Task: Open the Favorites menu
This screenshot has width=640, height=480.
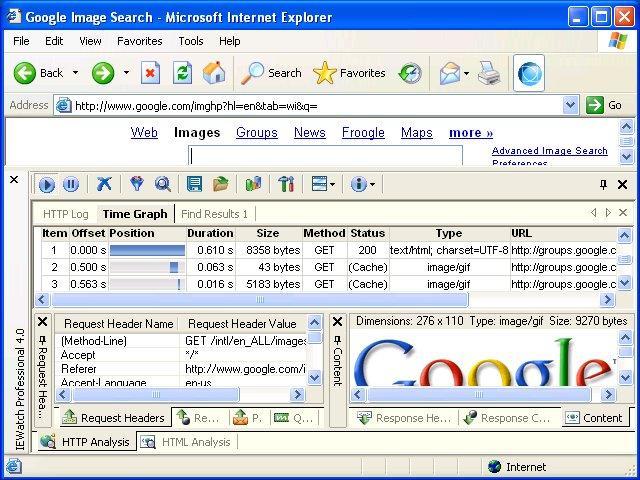Action: [x=139, y=41]
